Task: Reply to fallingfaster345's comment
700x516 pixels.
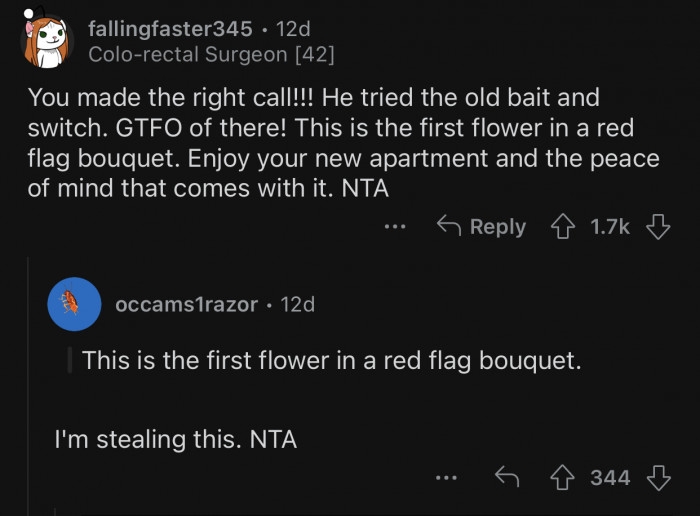Action: (482, 227)
